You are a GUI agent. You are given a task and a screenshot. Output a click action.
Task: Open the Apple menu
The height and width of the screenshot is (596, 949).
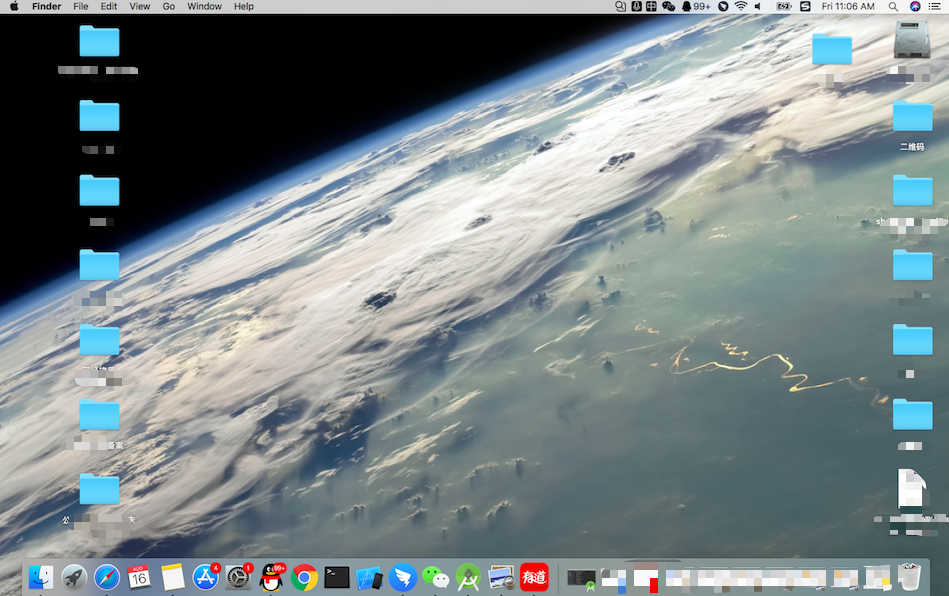tap(14, 6)
